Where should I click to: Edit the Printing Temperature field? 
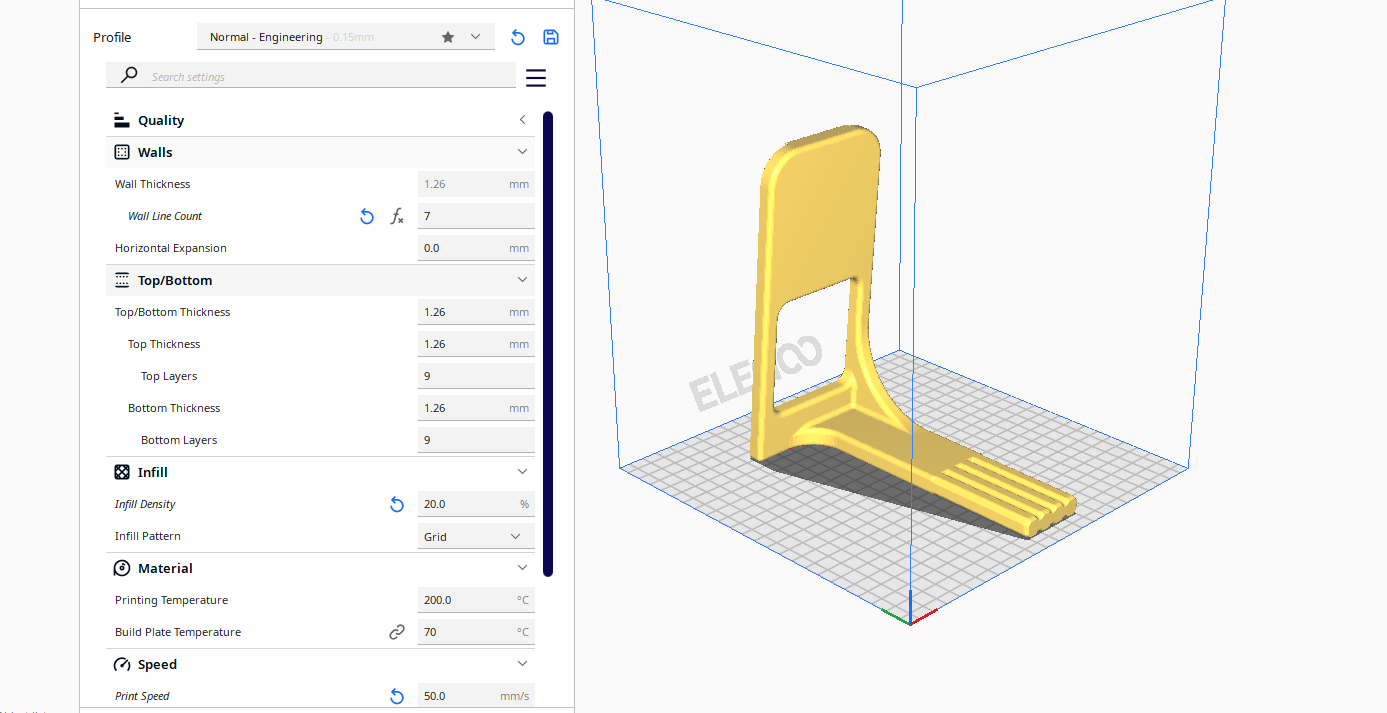click(x=476, y=600)
